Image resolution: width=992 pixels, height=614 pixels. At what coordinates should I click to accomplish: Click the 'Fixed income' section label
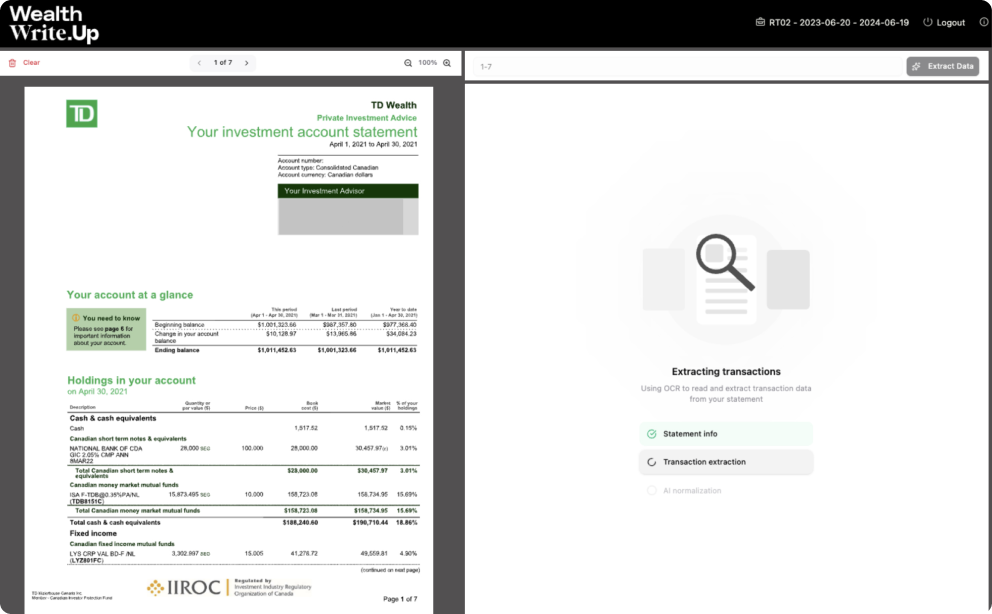[93, 533]
